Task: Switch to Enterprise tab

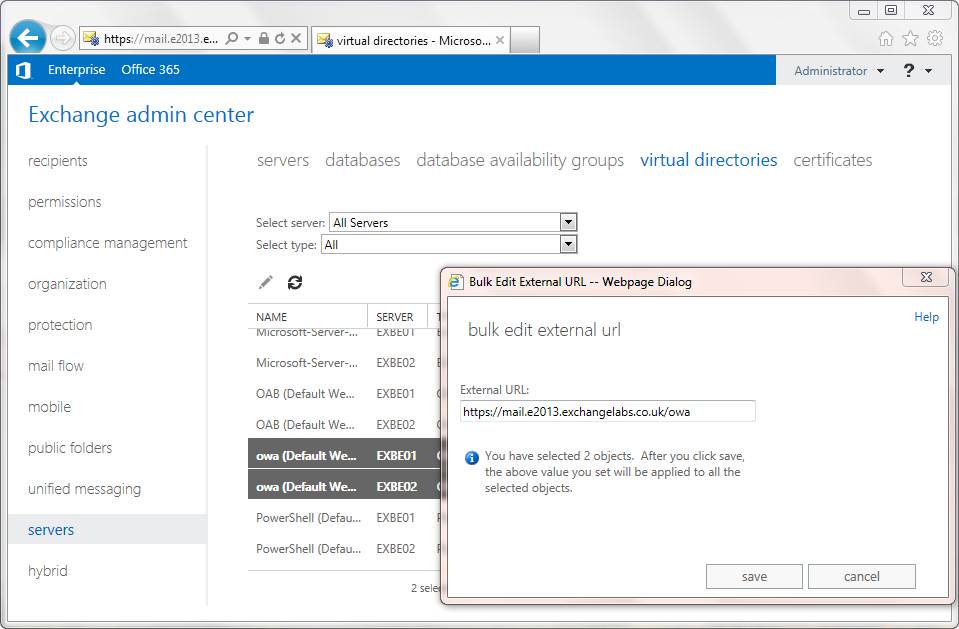Action: tap(76, 70)
